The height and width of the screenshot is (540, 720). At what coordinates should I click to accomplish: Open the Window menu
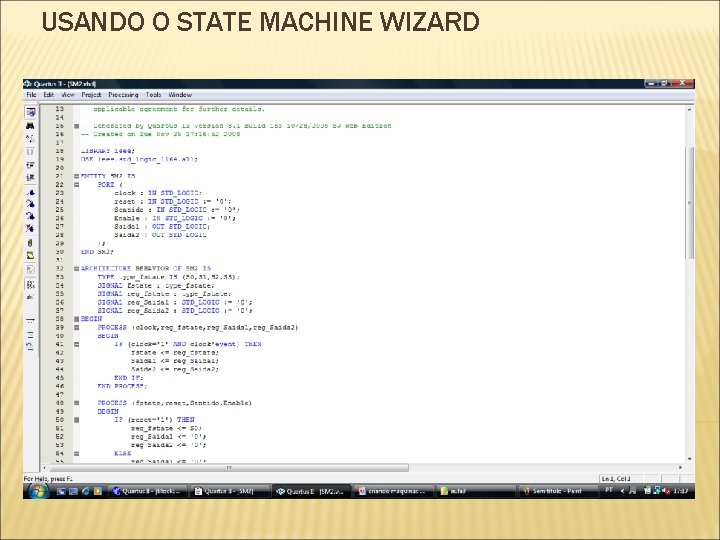pyautogui.click(x=180, y=95)
